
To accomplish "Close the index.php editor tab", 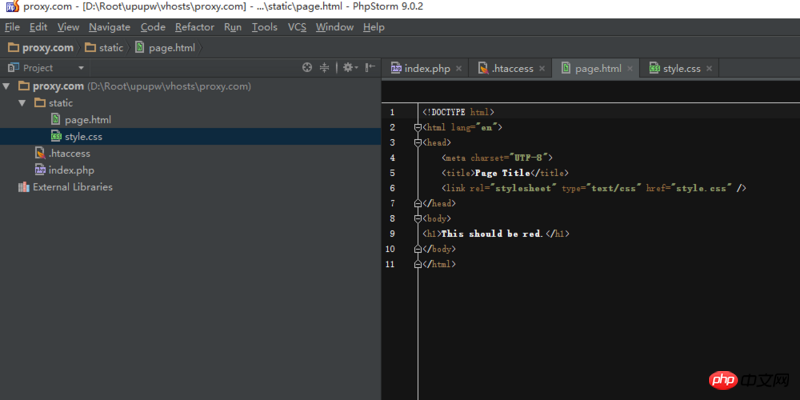I will click(x=459, y=69).
